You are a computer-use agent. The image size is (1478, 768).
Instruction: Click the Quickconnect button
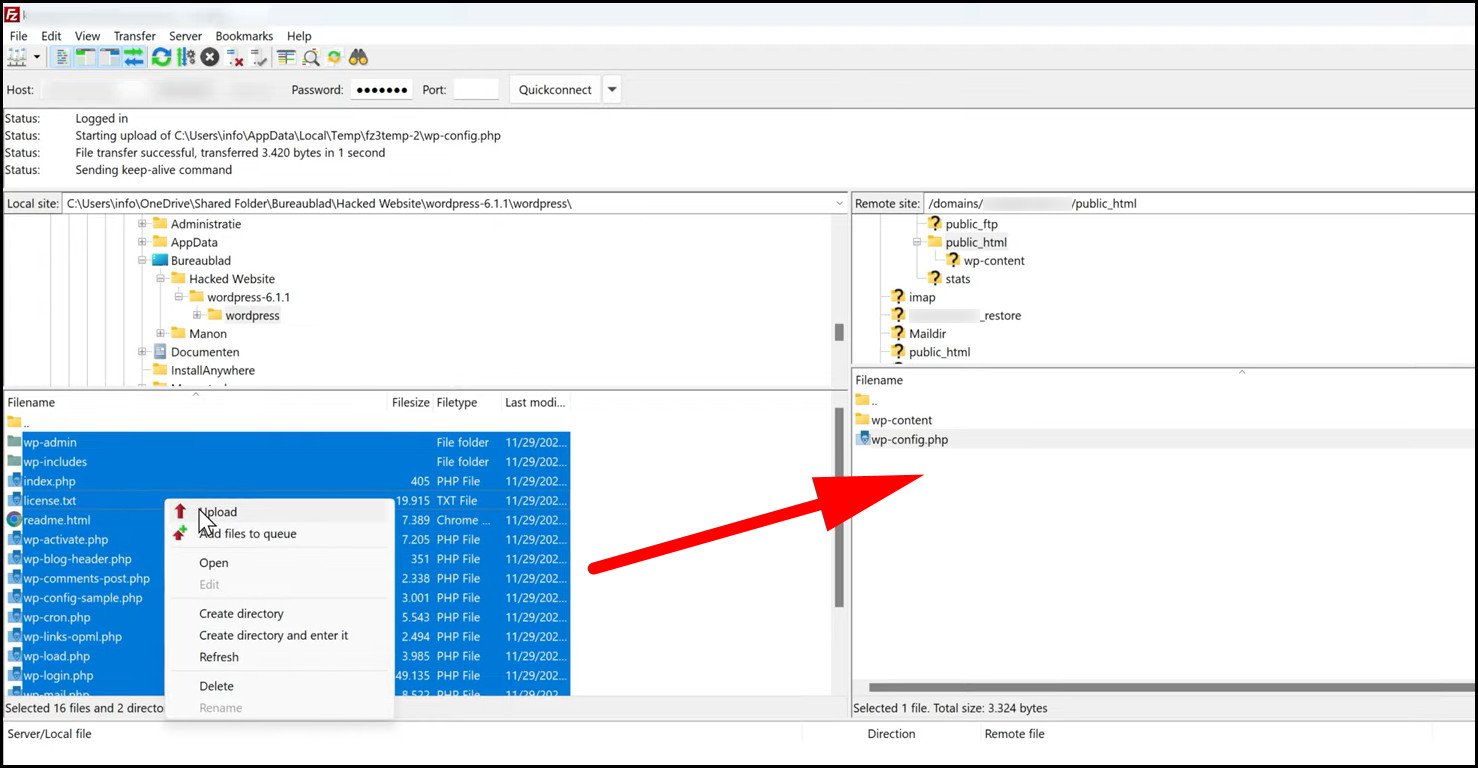pos(555,90)
